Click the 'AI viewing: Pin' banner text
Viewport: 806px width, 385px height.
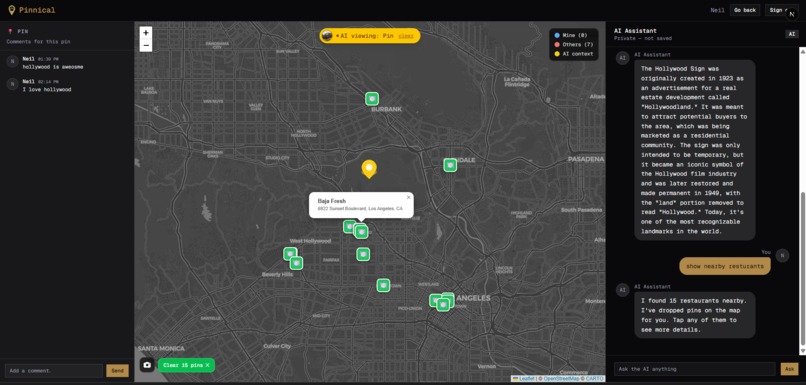pyautogui.click(x=367, y=36)
